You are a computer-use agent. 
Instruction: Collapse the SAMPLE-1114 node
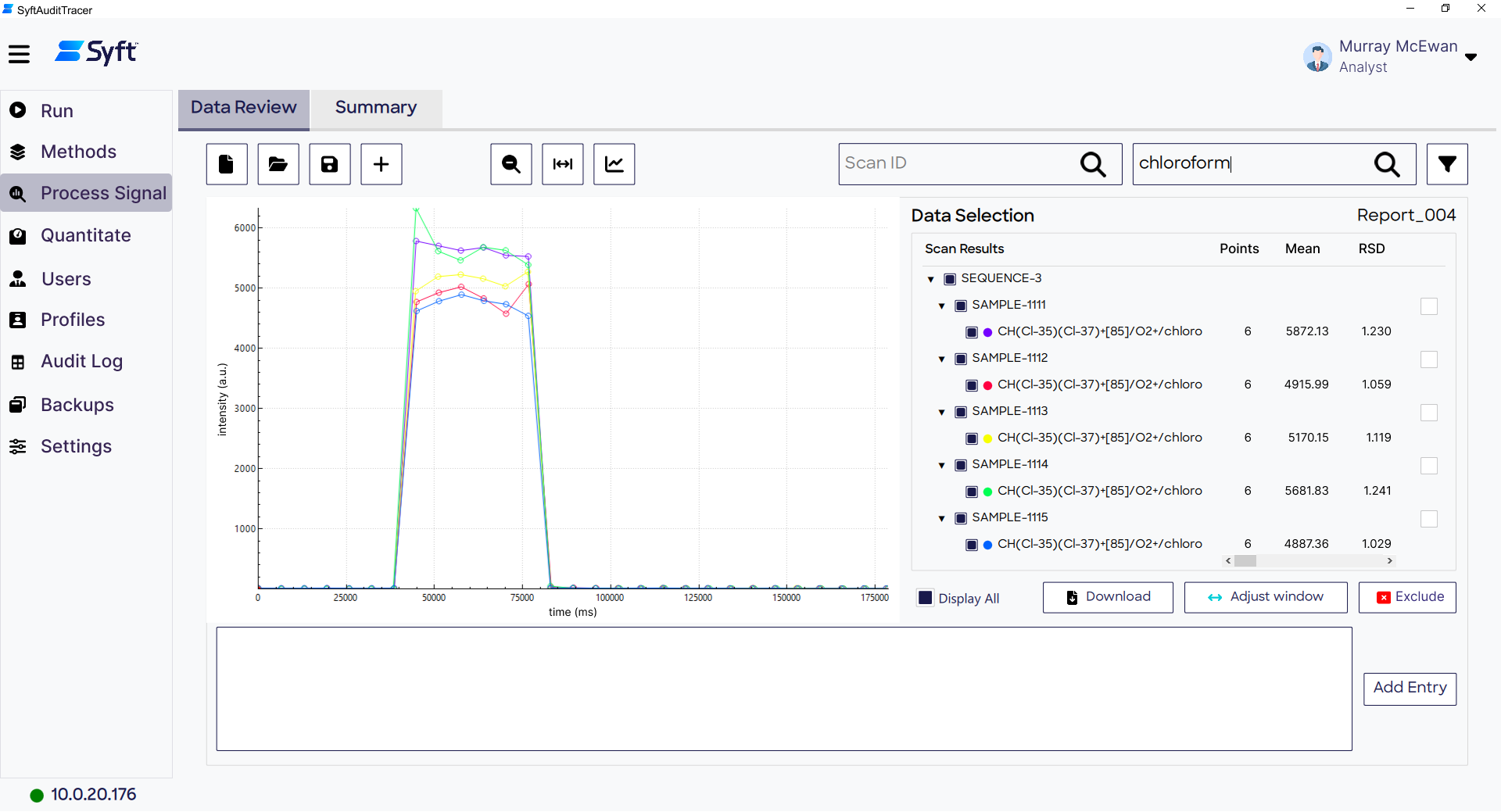[941, 465]
